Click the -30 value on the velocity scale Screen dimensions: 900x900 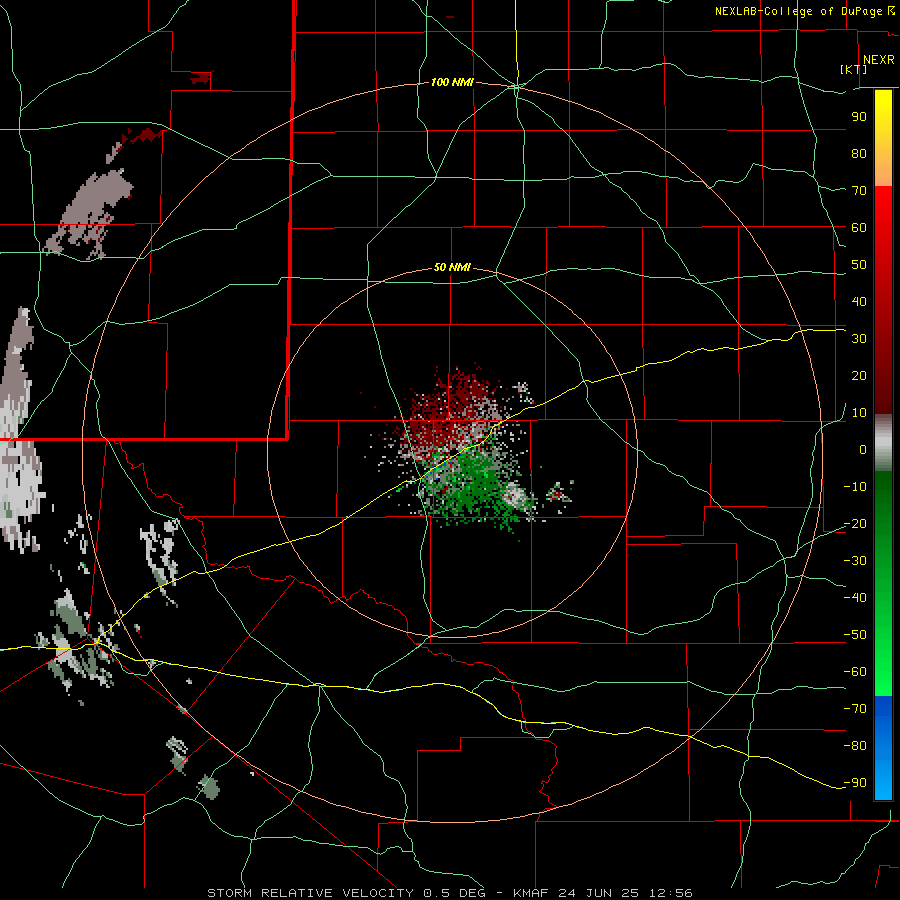pyautogui.click(x=855, y=561)
